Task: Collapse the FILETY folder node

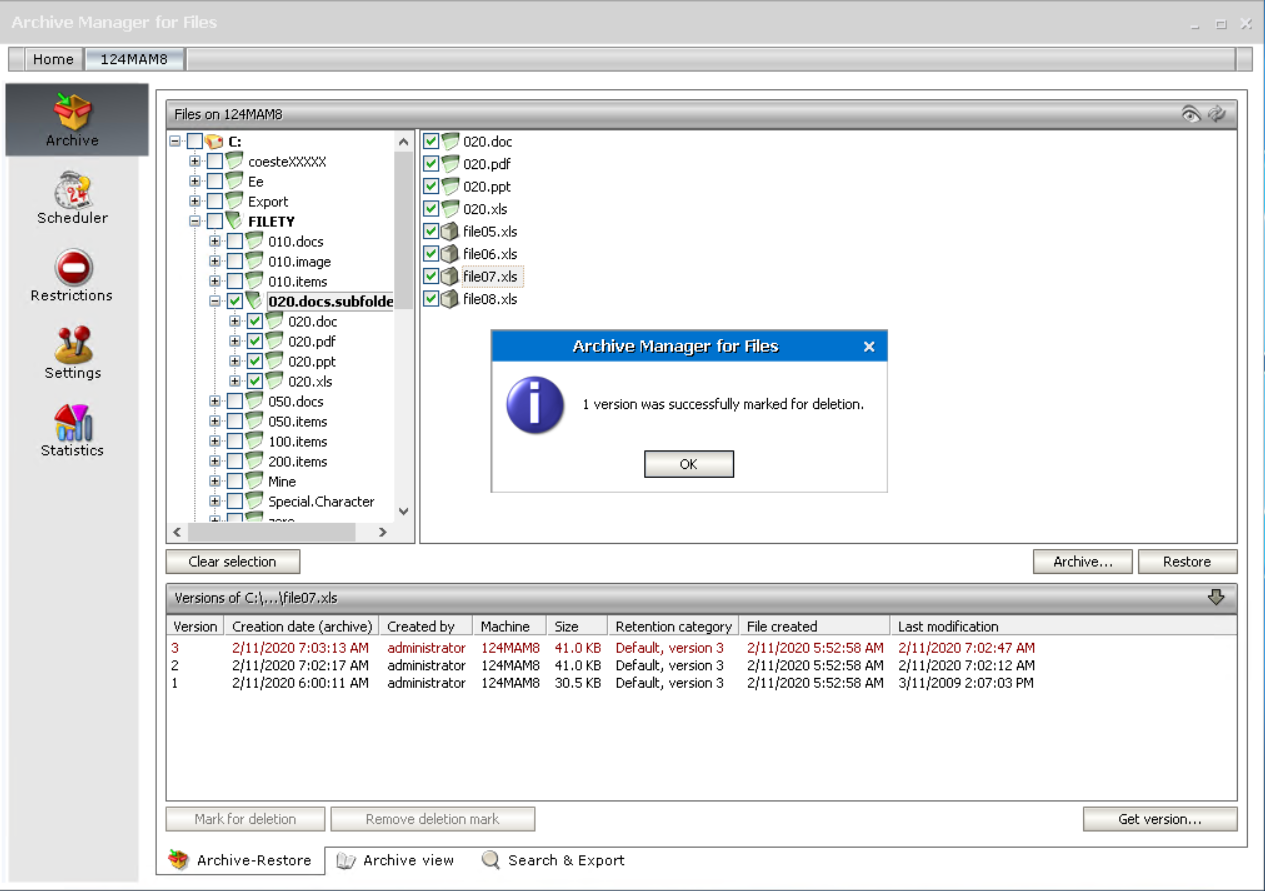Action: (x=195, y=221)
